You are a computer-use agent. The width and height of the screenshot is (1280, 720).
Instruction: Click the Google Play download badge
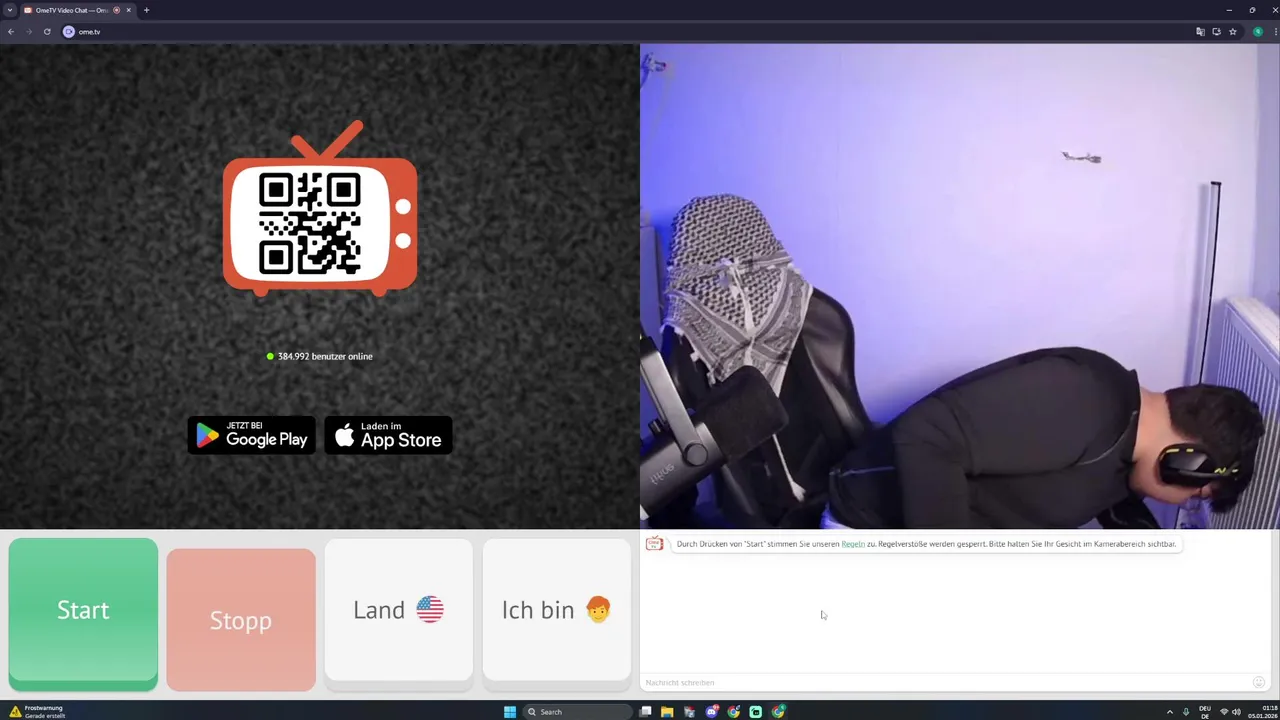coord(252,435)
